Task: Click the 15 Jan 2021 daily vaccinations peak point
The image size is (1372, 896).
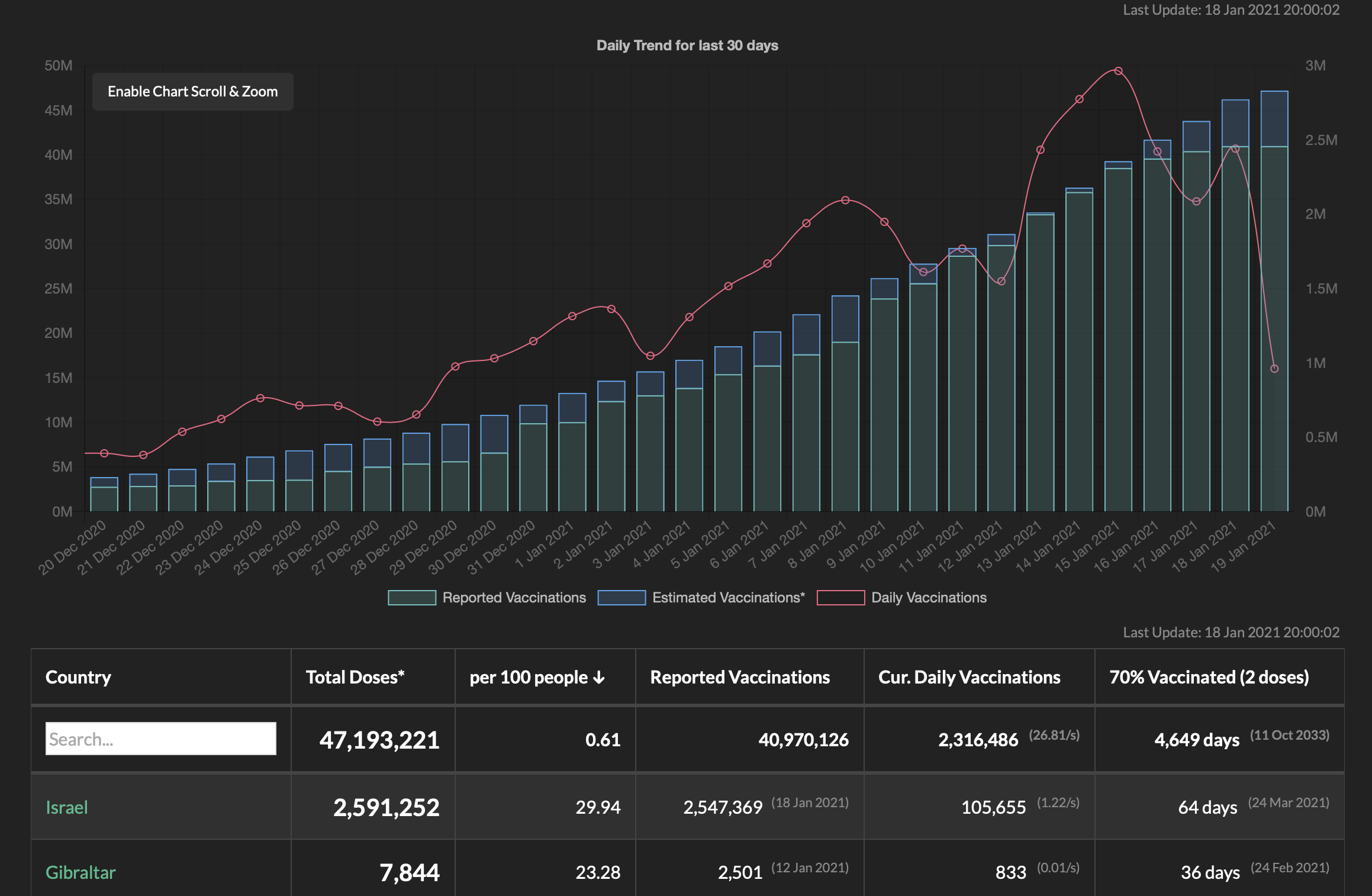Action: (1118, 71)
